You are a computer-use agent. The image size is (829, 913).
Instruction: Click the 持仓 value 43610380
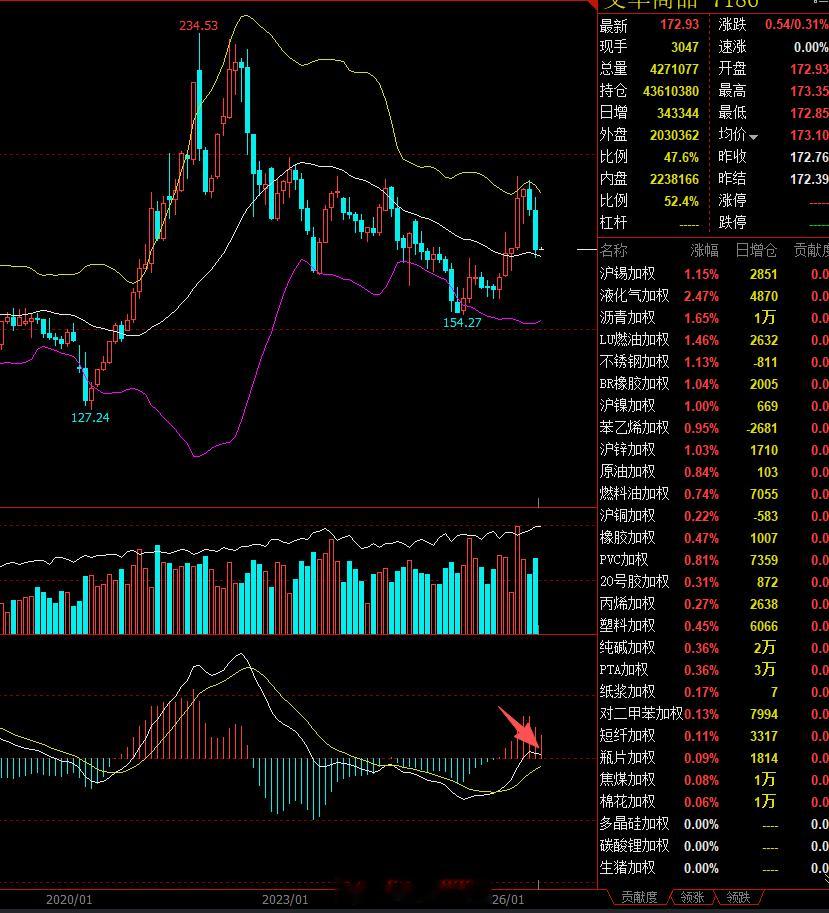tap(671, 91)
